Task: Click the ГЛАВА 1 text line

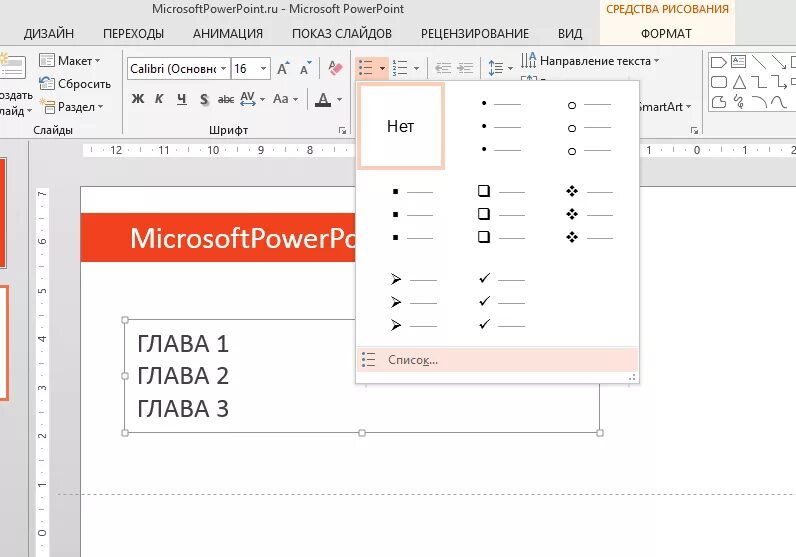Action: (183, 344)
